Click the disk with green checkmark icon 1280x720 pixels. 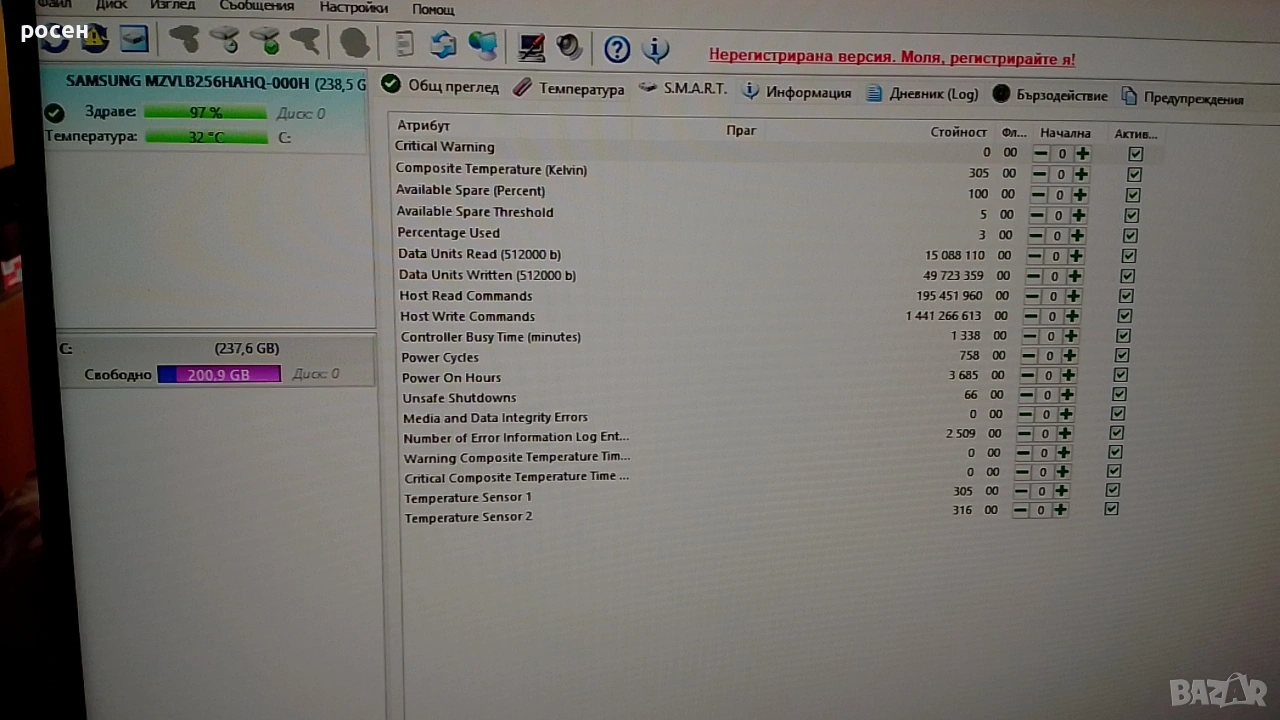(x=265, y=41)
